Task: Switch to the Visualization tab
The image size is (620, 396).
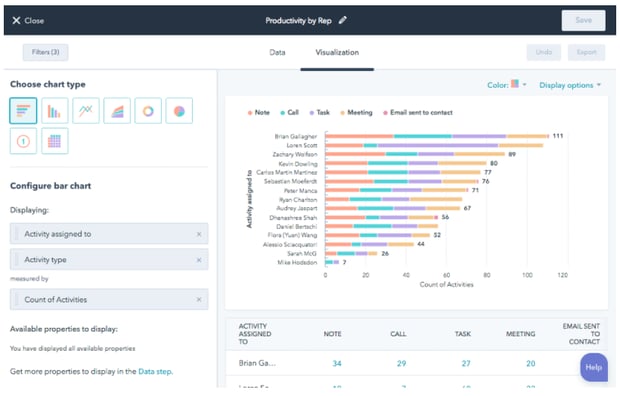Action: click(x=337, y=52)
